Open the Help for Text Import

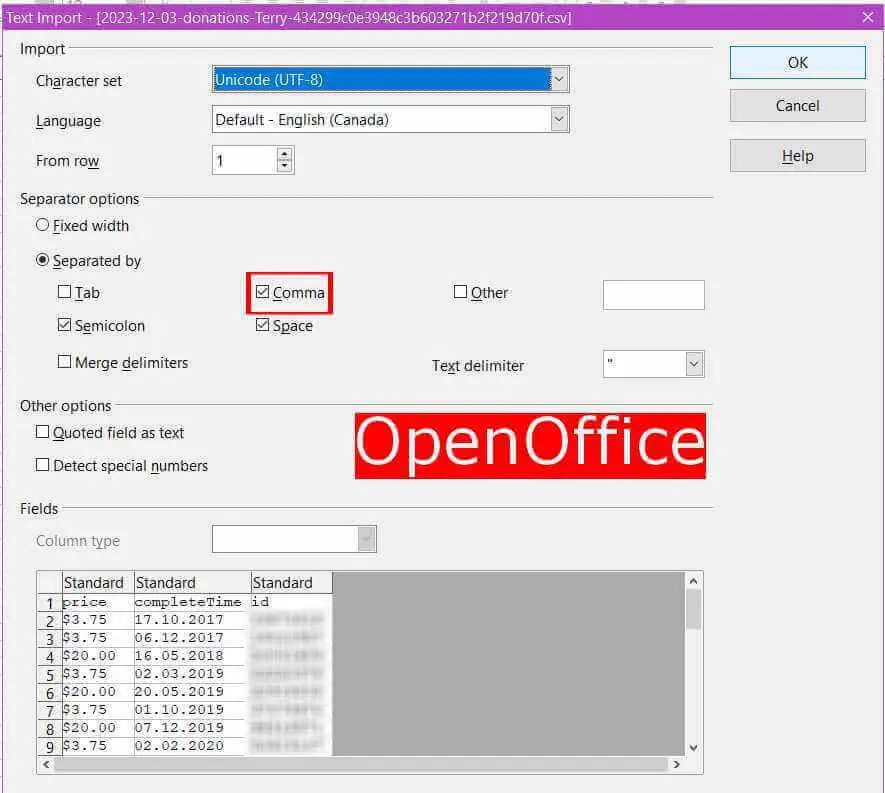click(x=797, y=156)
